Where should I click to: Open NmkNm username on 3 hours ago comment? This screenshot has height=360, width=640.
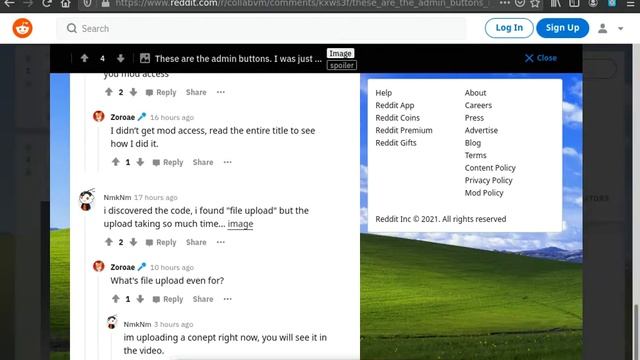137,324
